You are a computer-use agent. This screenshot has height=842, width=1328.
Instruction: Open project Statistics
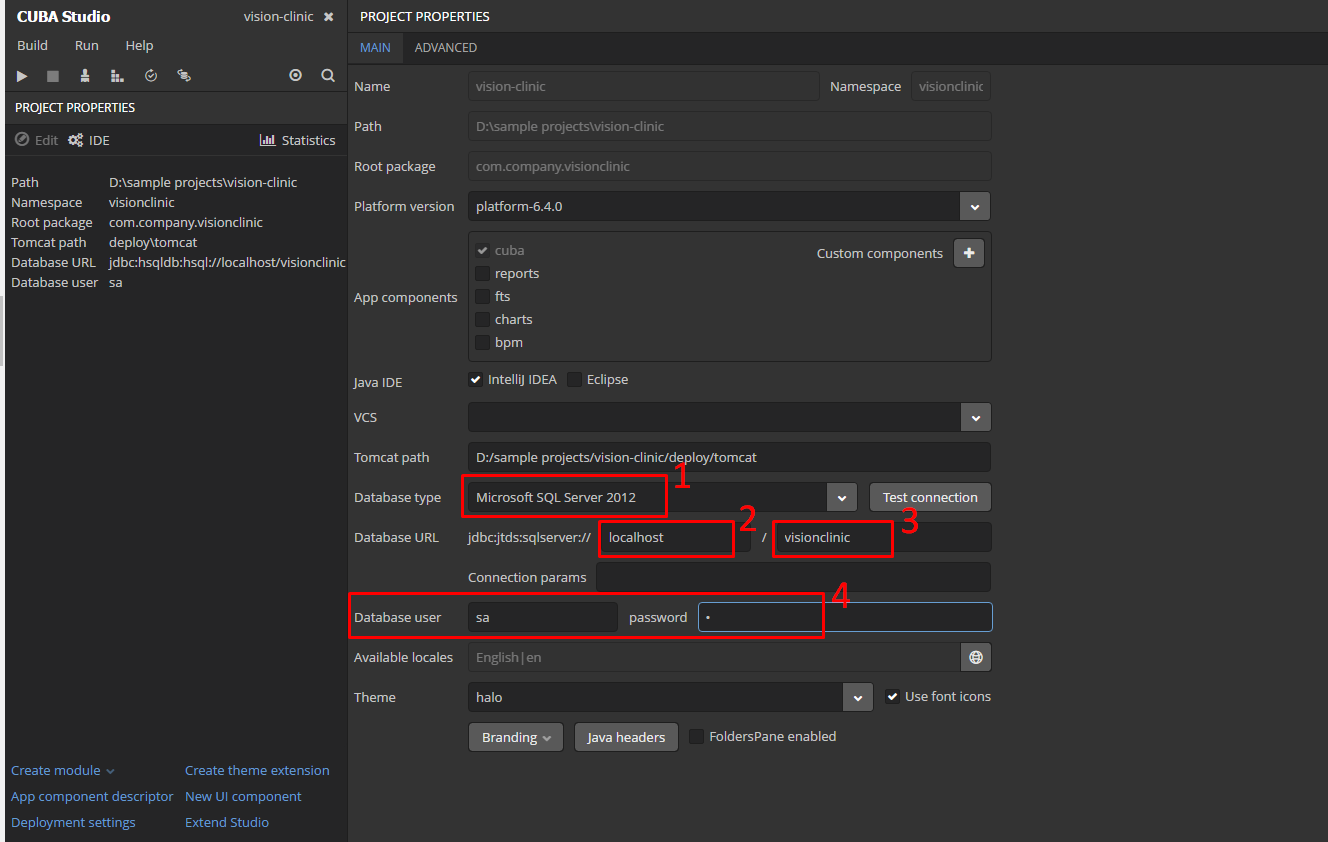298,140
